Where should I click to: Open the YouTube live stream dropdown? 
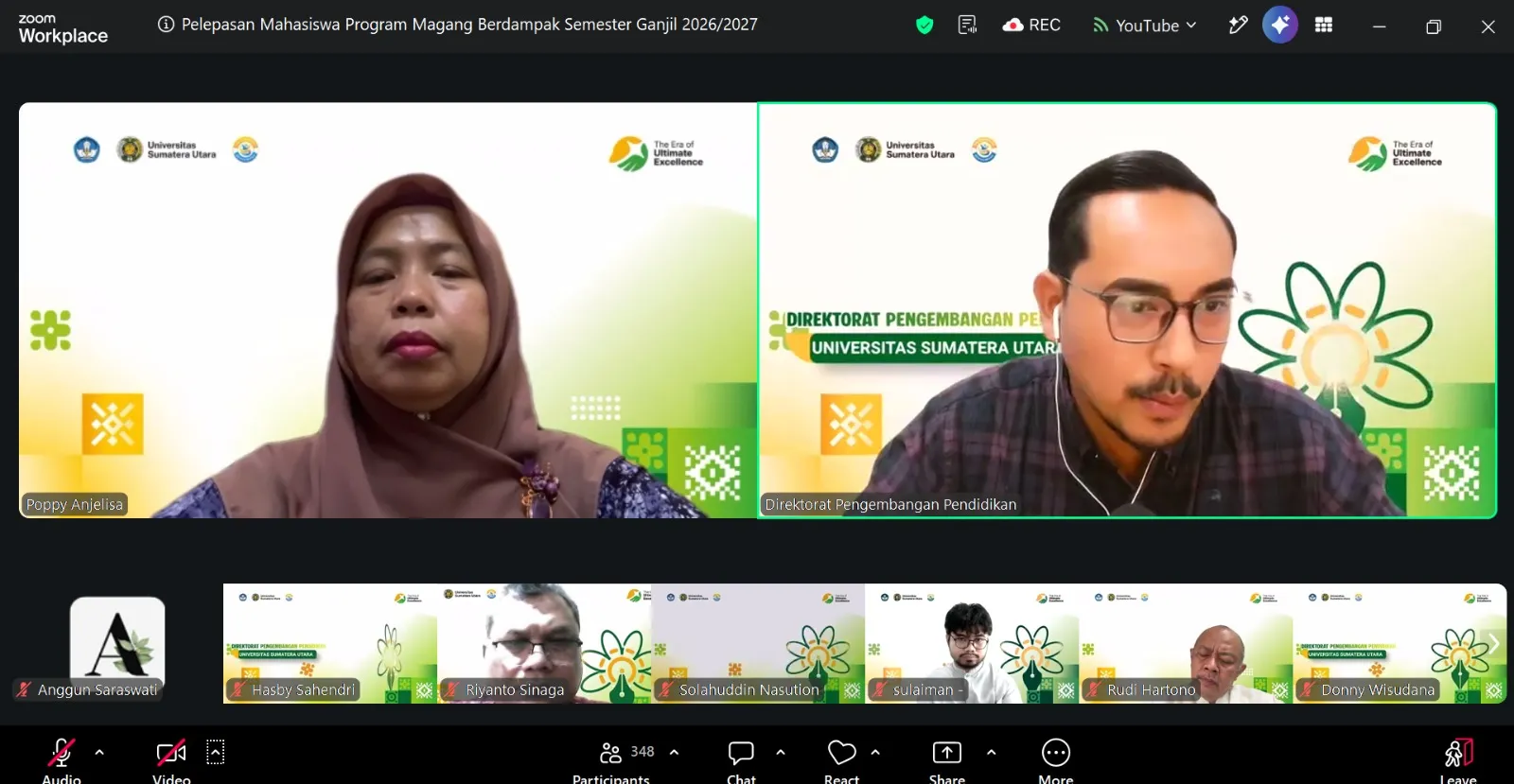pyautogui.click(x=1145, y=26)
